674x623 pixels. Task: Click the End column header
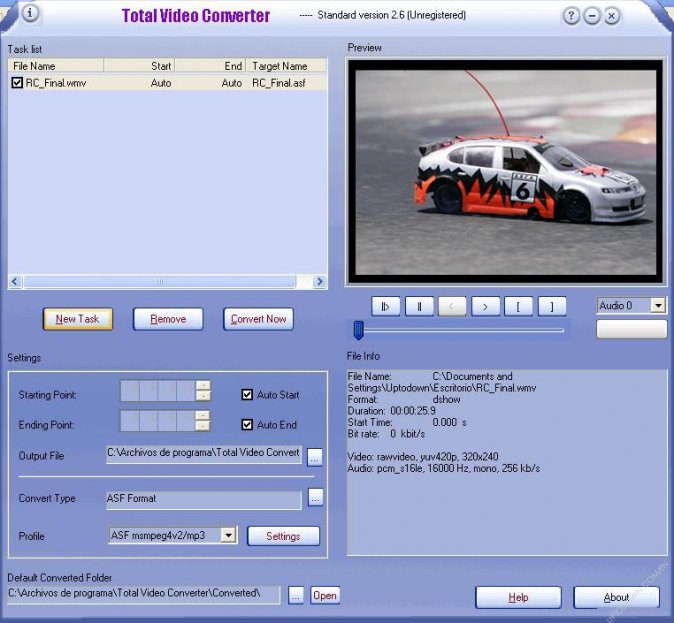pyautogui.click(x=210, y=66)
